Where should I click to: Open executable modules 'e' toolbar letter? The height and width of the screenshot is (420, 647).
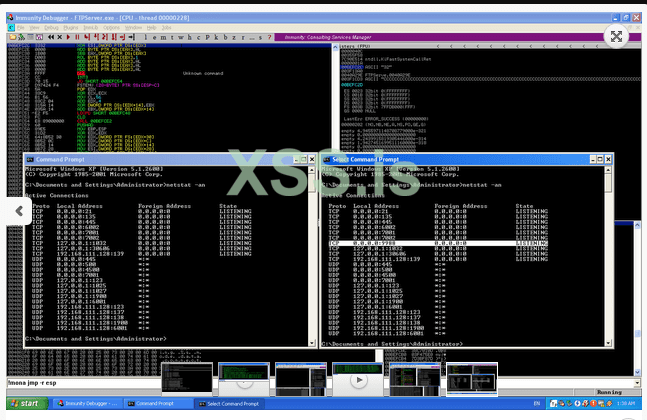[155, 37]
